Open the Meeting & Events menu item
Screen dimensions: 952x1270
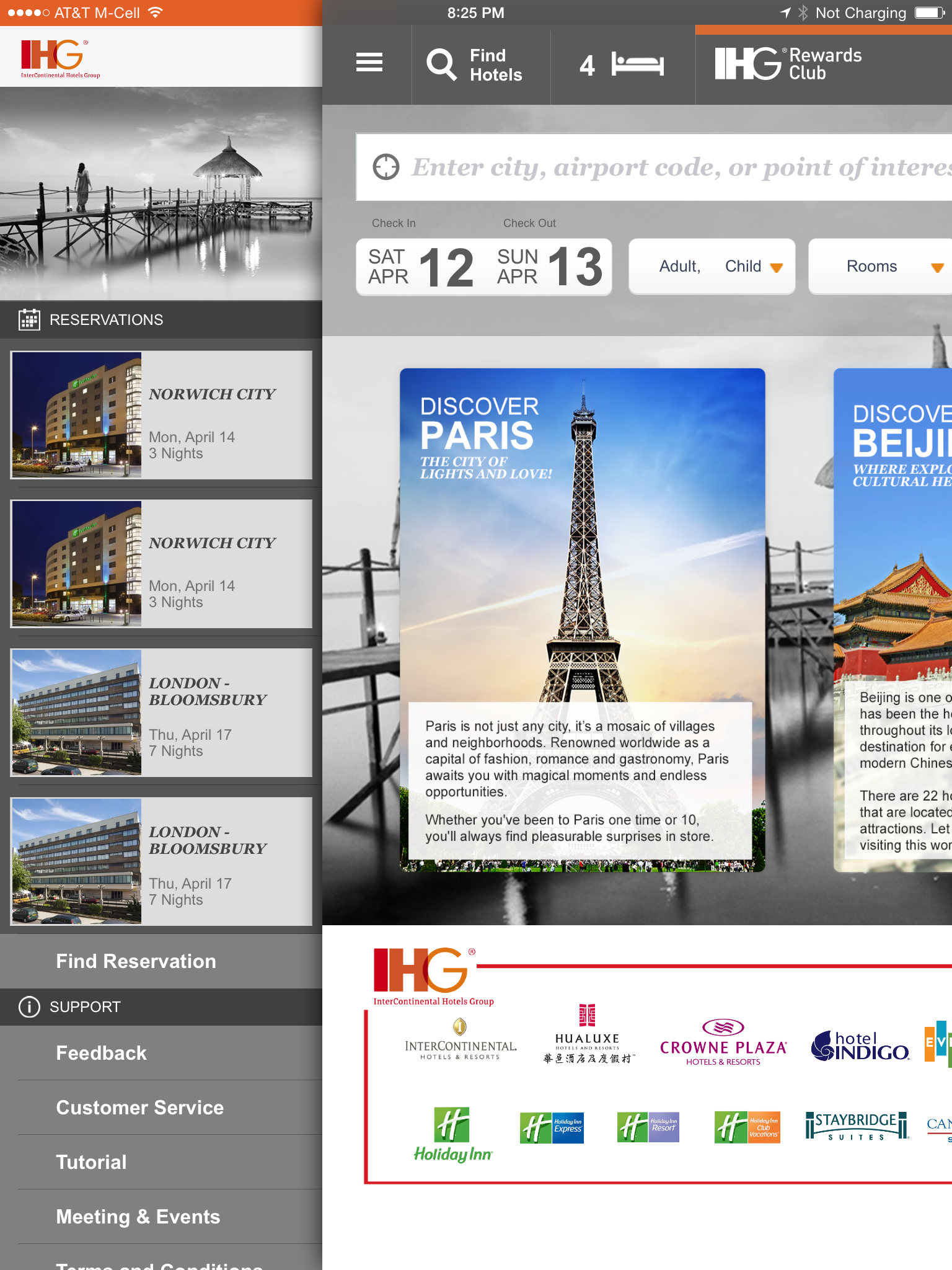[x=161, y=1217]
